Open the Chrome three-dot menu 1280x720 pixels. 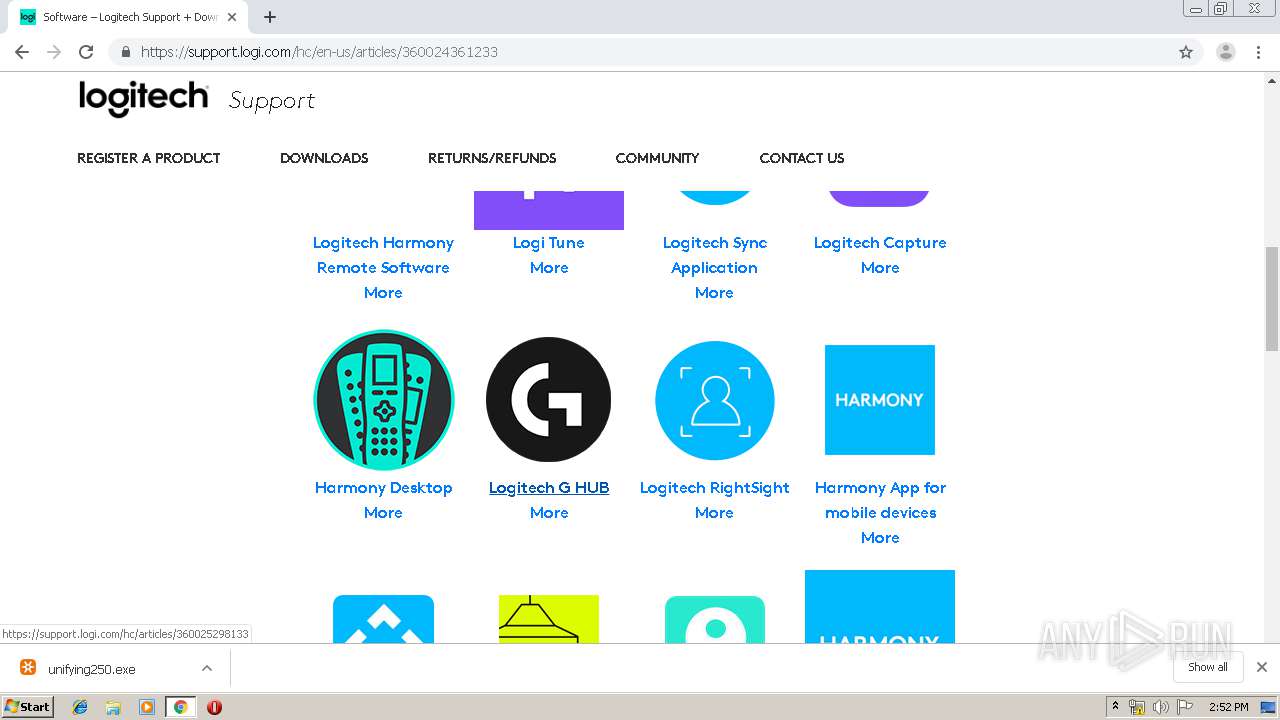click(x=1259, y=52)
